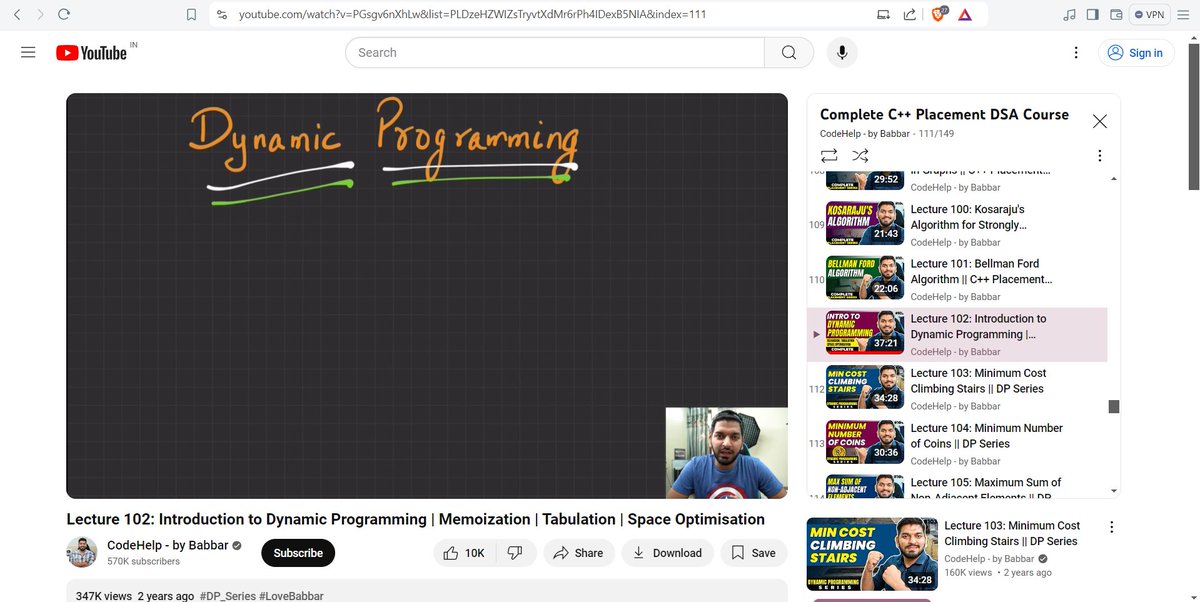Click Download button

[668, 553]
